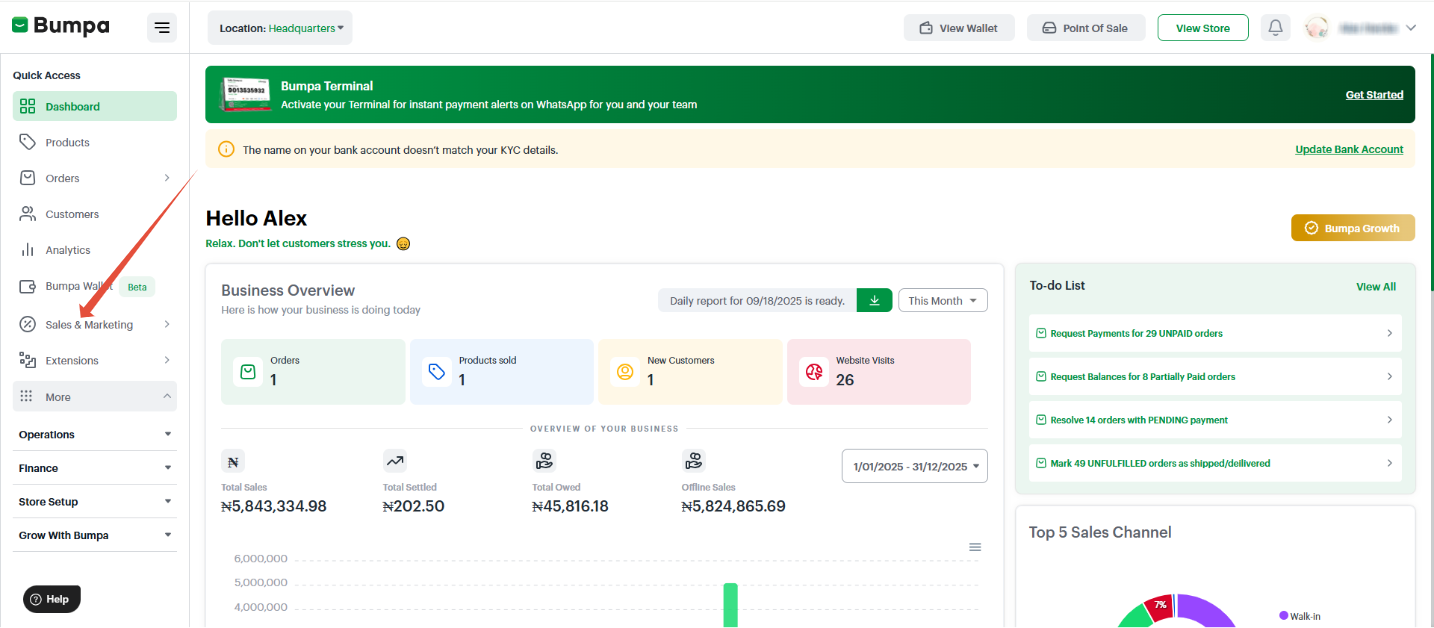This screenshot has width=1434, height=628.
Task: Open the profile account dropdown chevron
Action: tap(1411, 28)
